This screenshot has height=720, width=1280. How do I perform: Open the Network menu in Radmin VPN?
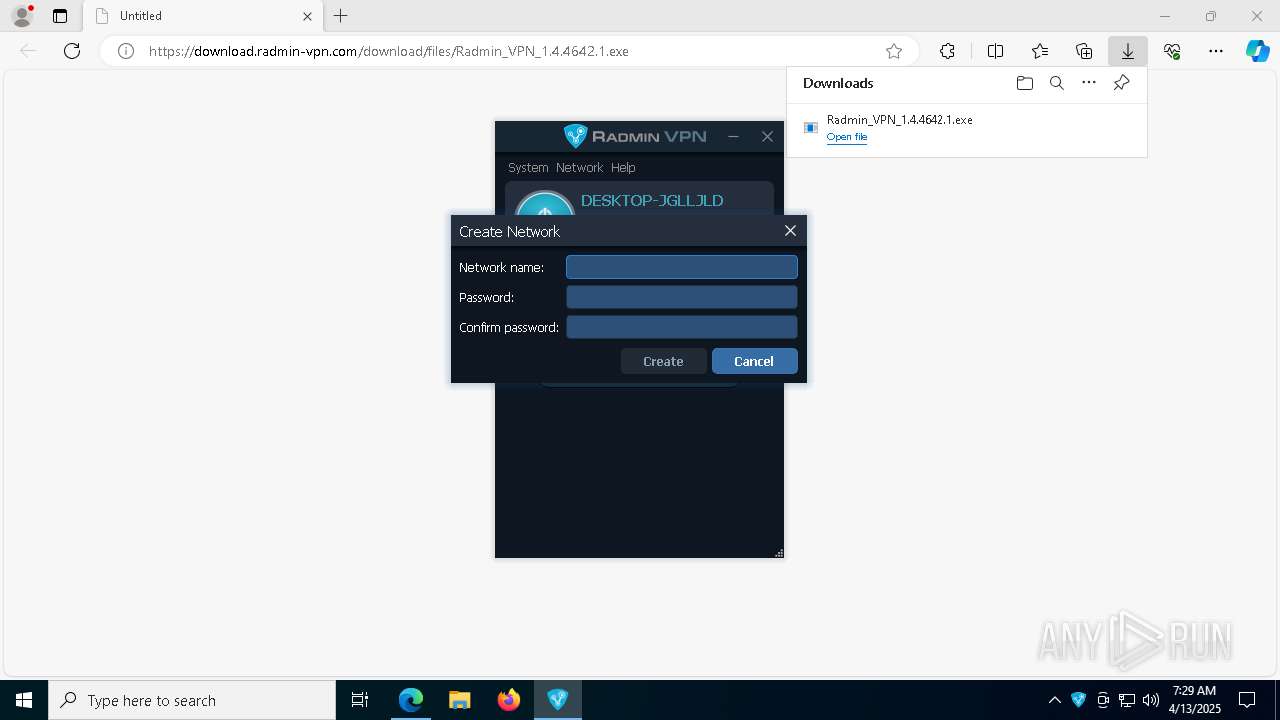click(x=580, y=167)
